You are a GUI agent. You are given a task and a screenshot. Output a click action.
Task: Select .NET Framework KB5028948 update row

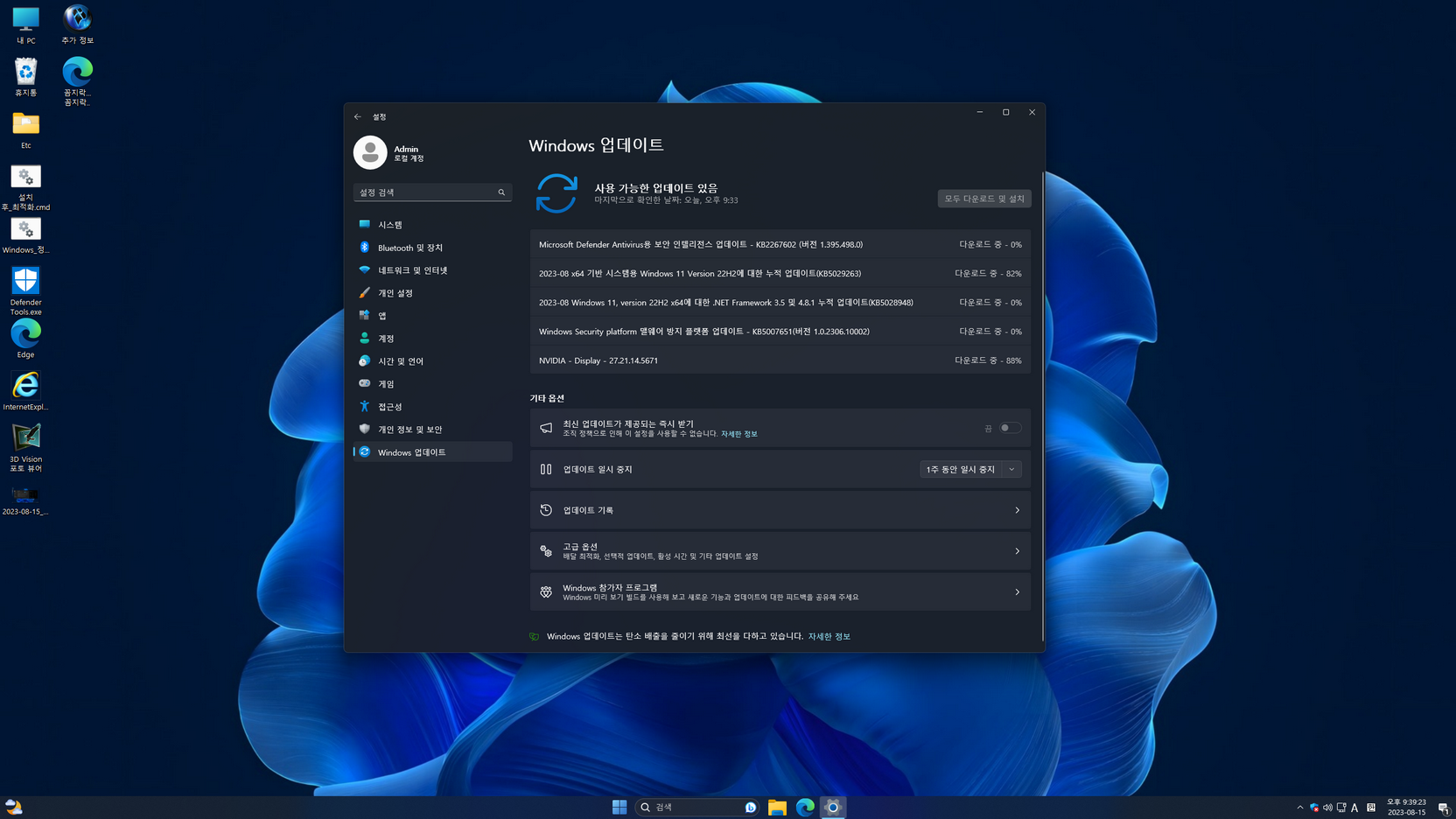780,302
